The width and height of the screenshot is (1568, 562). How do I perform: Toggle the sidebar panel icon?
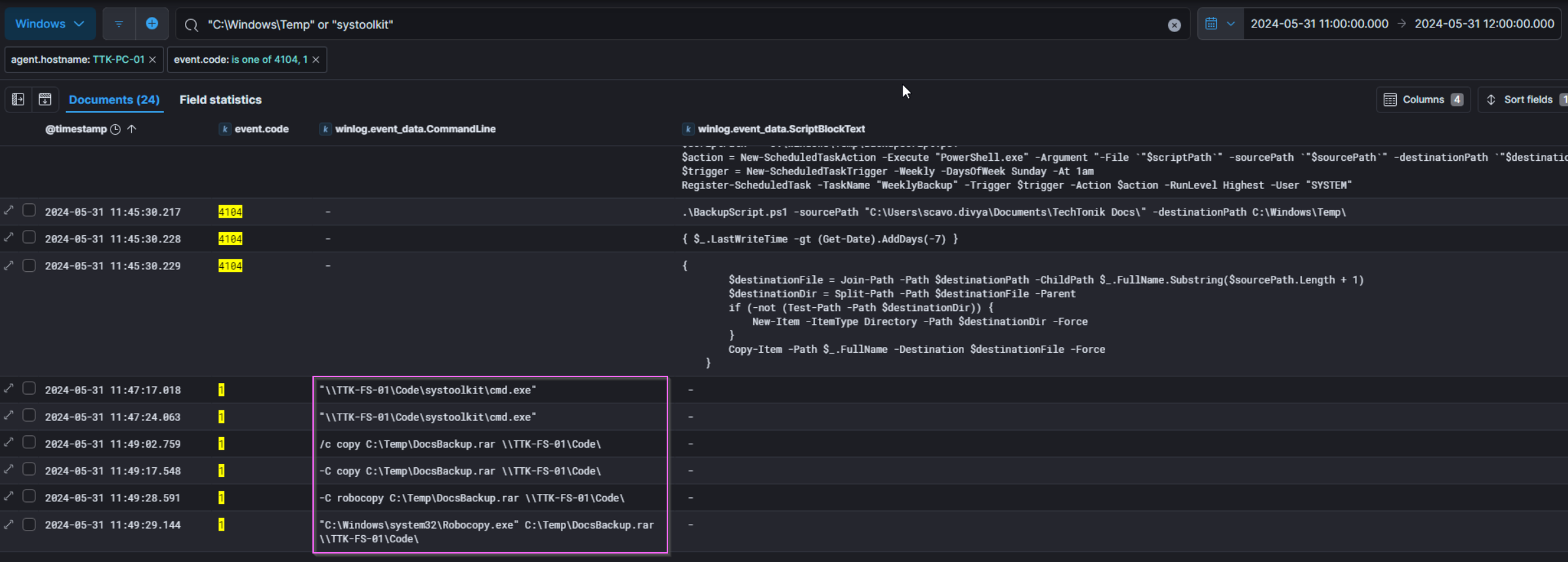(18, 99)
